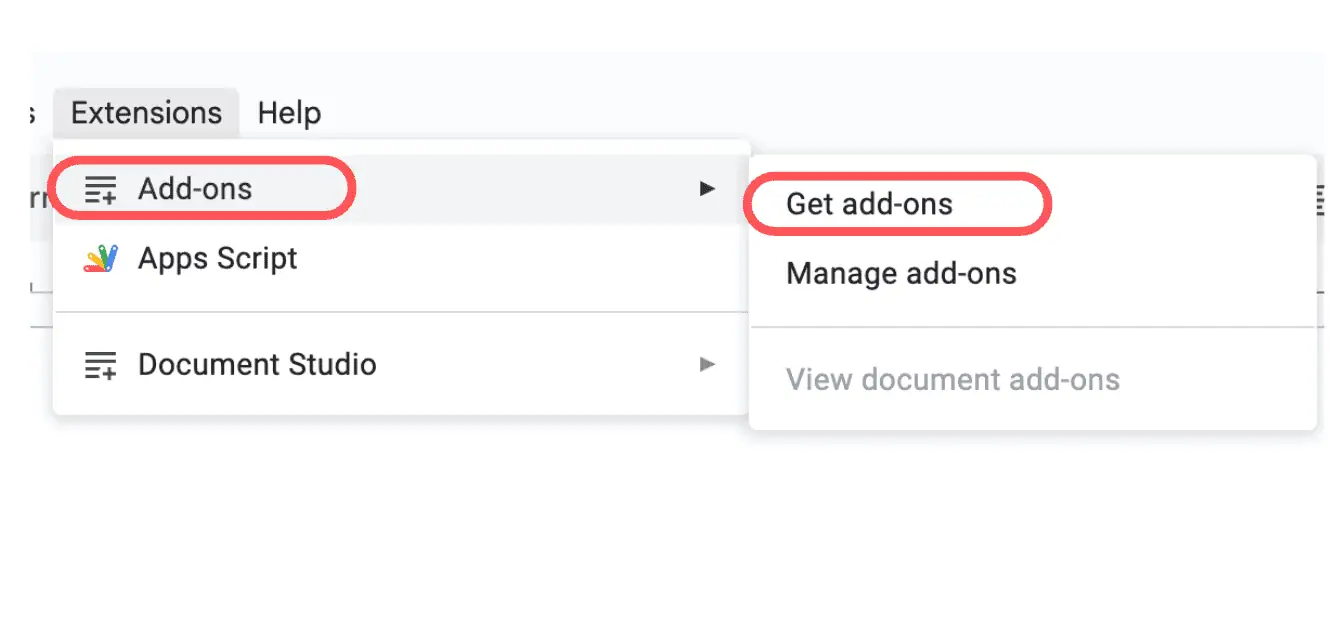Choose Manage add-ons
The width and height of the screenshot is (1330, 640).
click(901, 273)
